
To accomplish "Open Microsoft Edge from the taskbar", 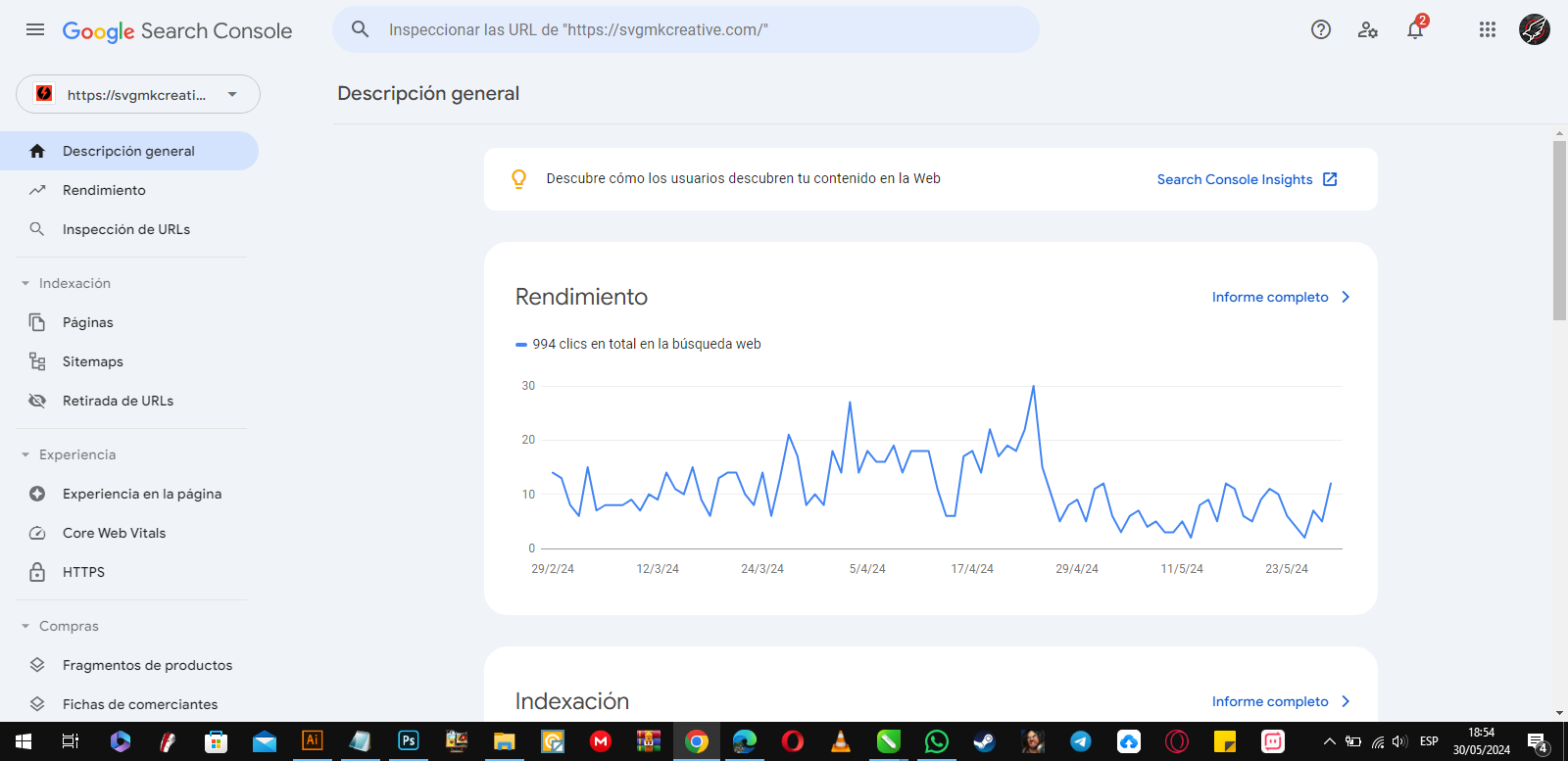I will click(x=745, y=741).
